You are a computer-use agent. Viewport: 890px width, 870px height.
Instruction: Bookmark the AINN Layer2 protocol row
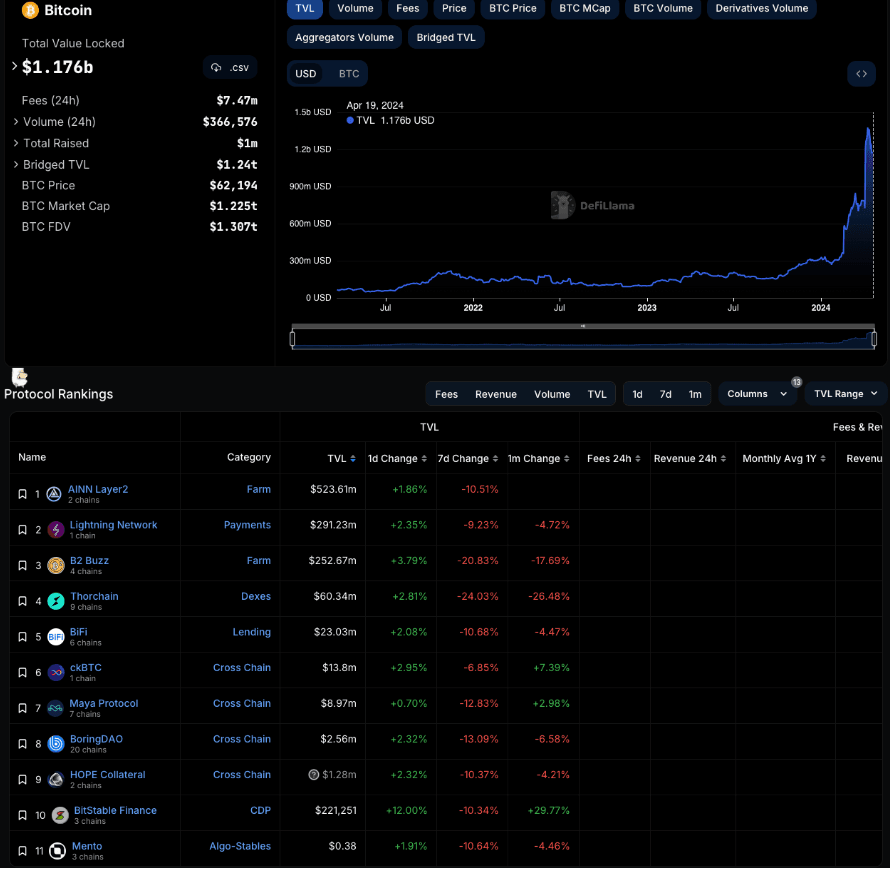pos(22,494)
